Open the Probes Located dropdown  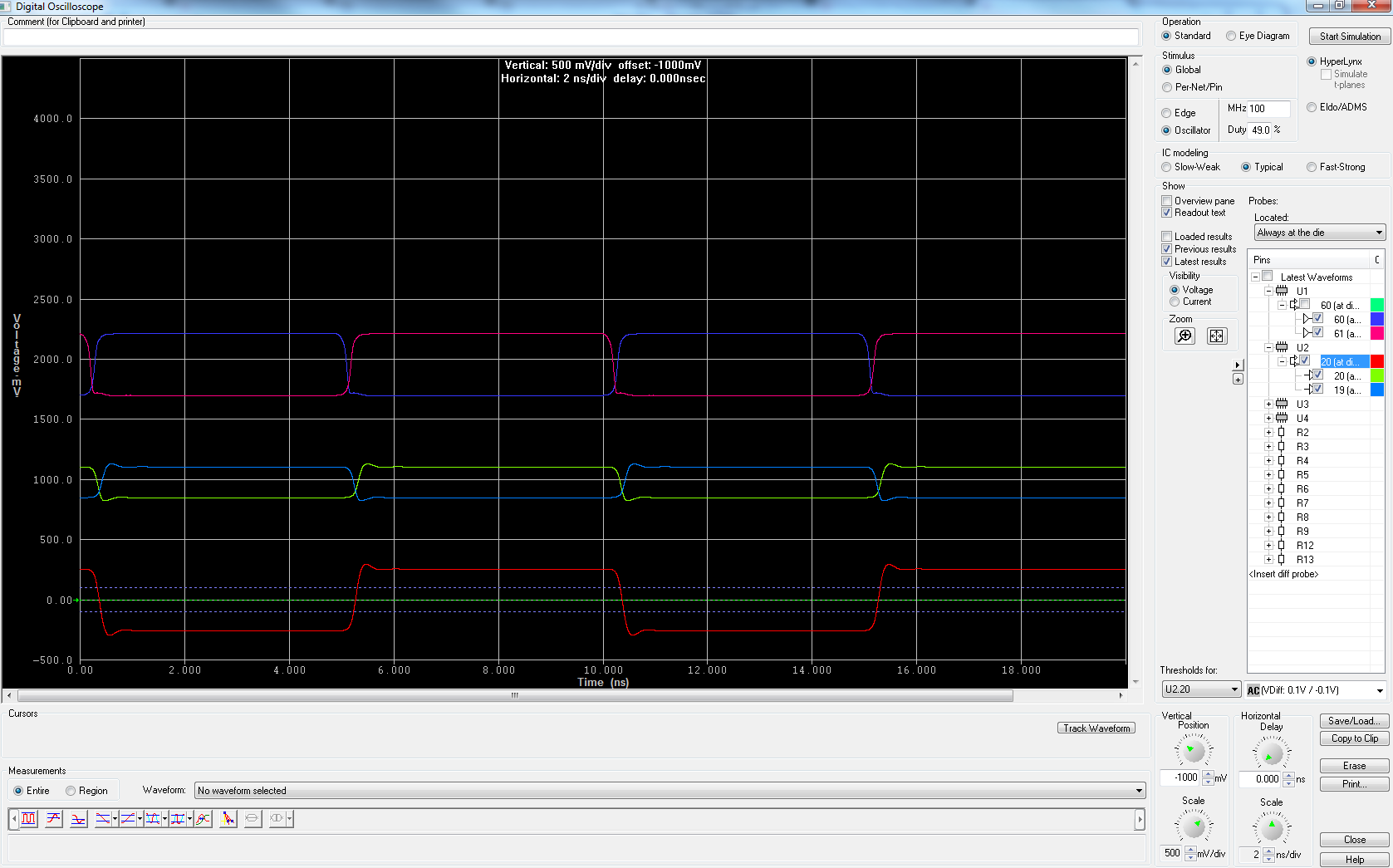[x=1320, y=233]
